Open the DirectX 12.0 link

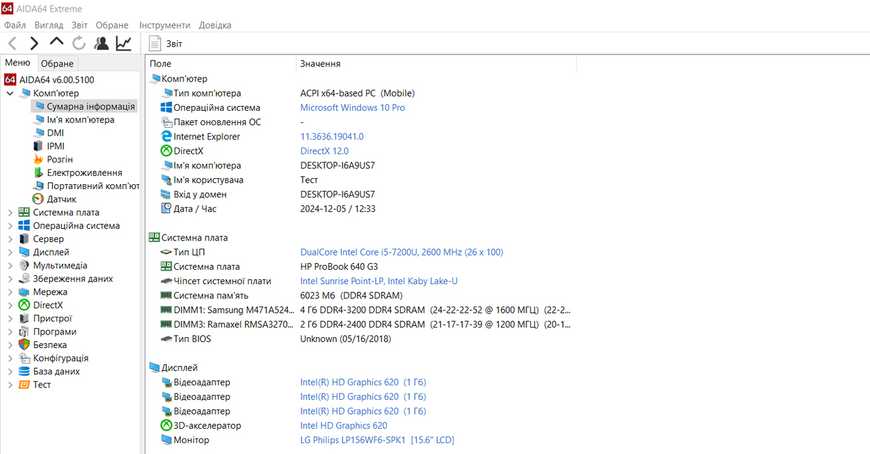pyautogui.click(x=324, y=151)
